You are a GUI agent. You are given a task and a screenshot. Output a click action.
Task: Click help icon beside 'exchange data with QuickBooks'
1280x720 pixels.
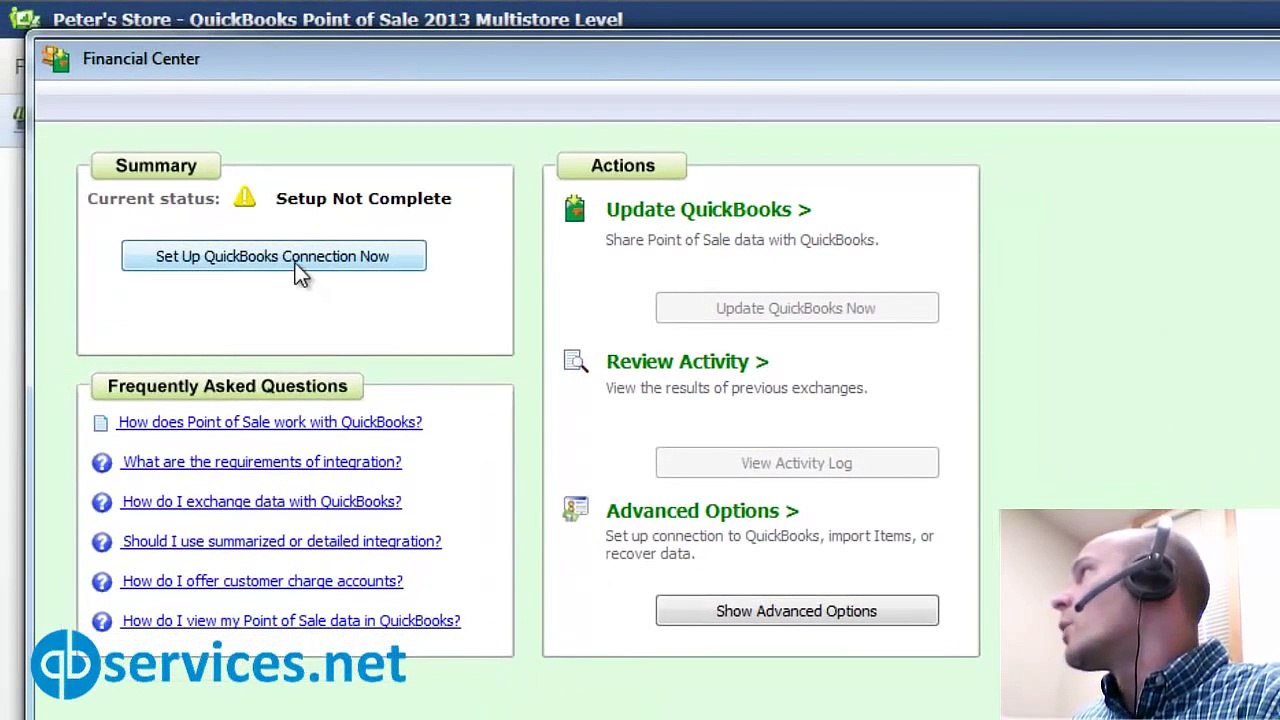pyautogui.click(x=102, y=502)
